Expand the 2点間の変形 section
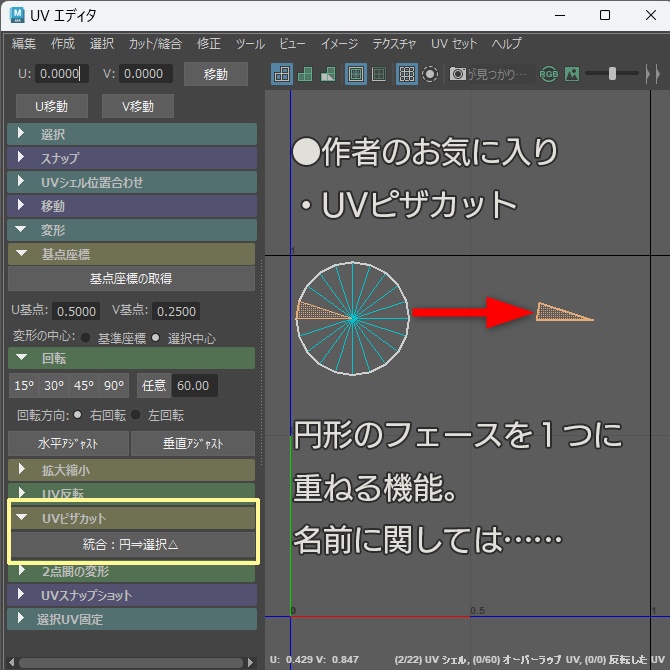 point(132,573)
